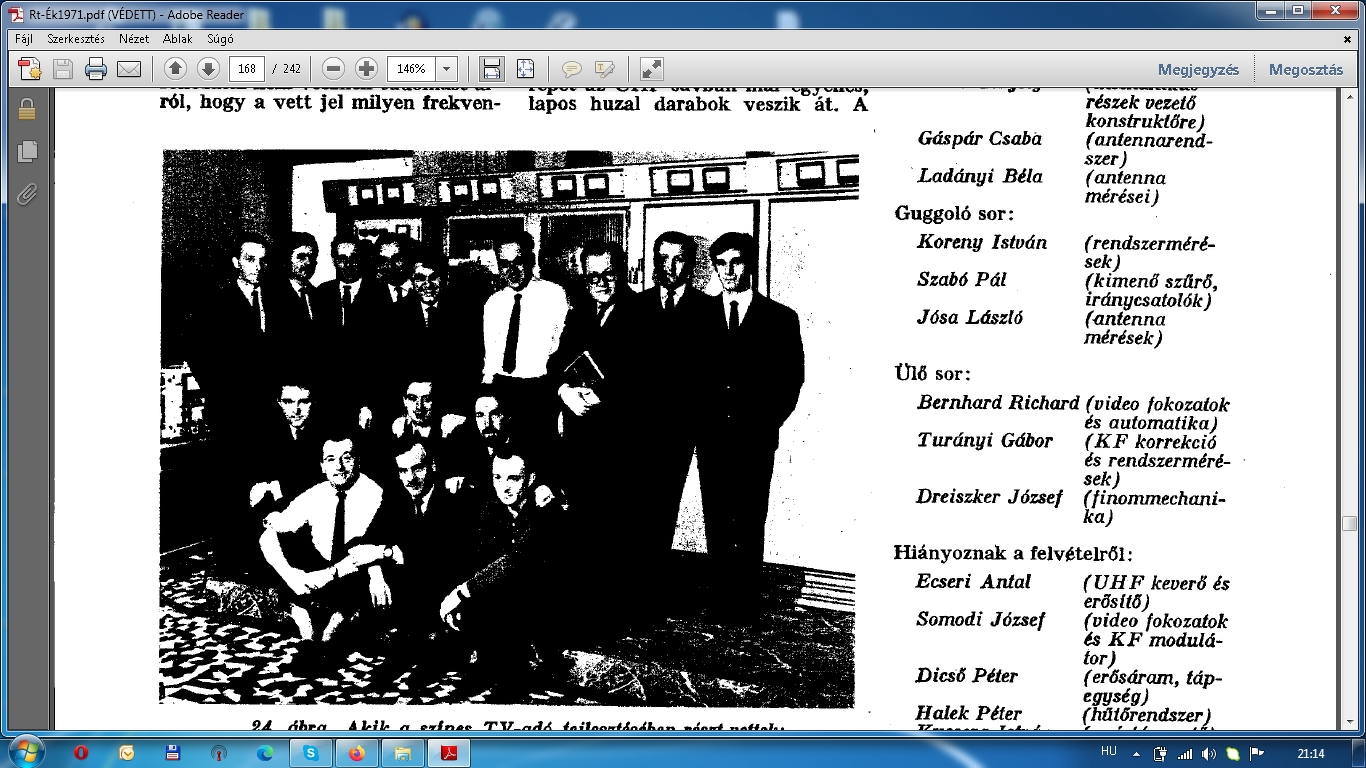Viewport: 1366px width, 768px height.
Task: Open the Megosztás share pane
Action: [x=1306, y=70]
